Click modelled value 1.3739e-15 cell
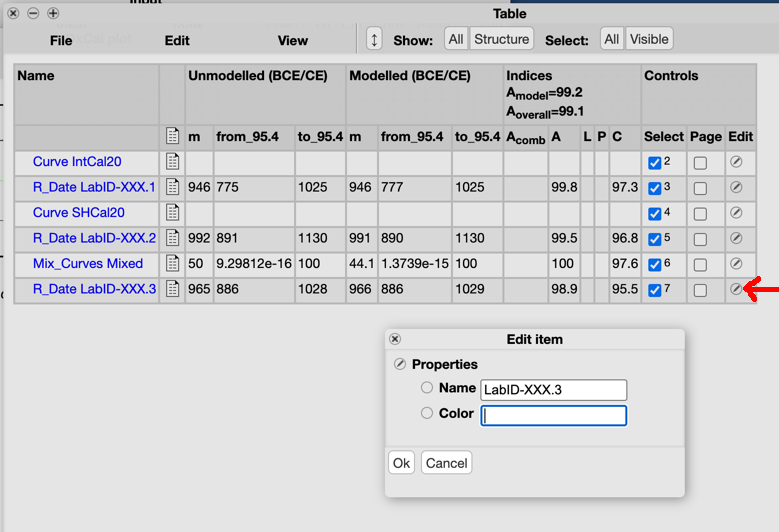The width and height of the screenshot is (779, 532). (415, 264)
